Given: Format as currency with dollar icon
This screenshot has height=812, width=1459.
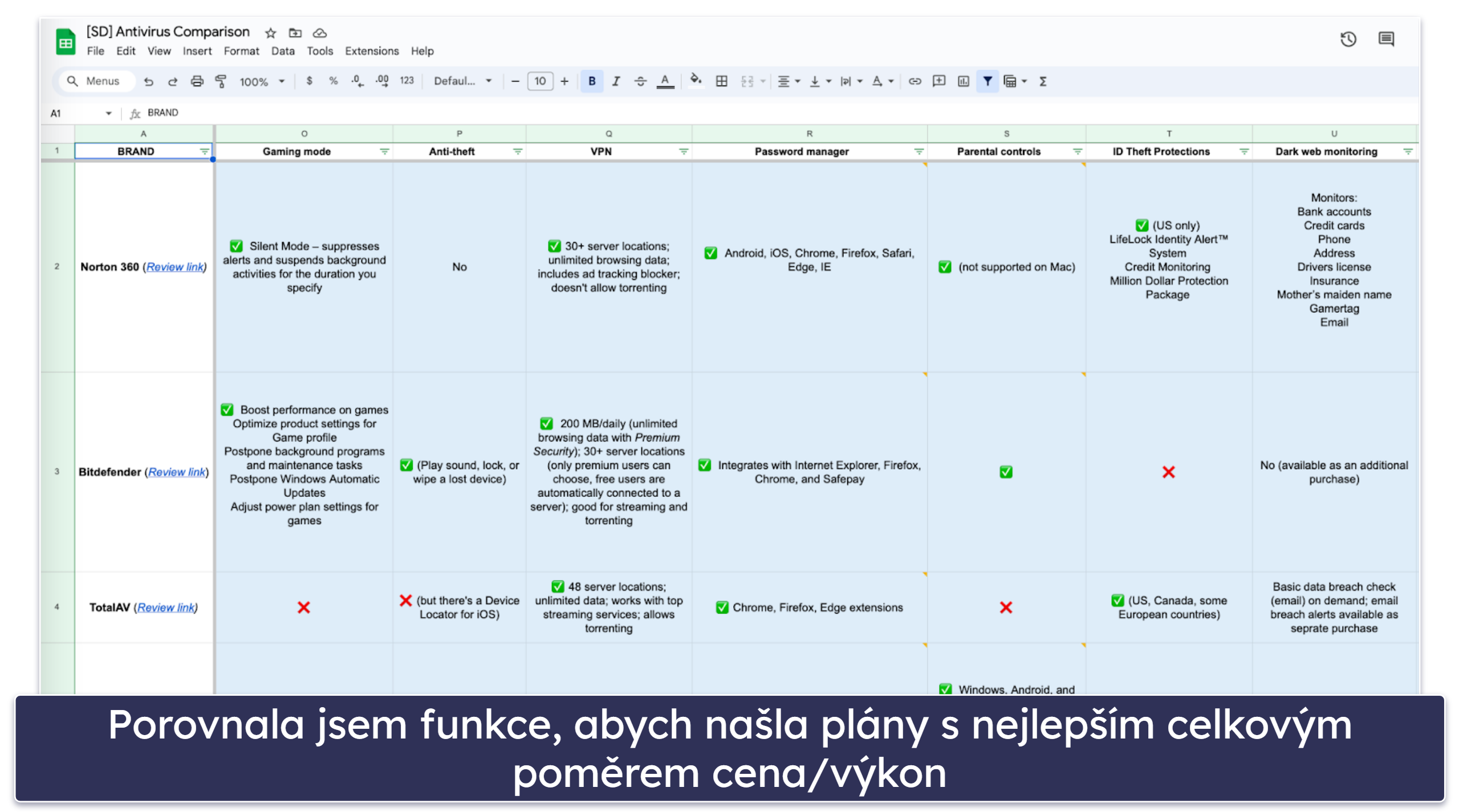Looking at the screenshot, I should (310, 81).
